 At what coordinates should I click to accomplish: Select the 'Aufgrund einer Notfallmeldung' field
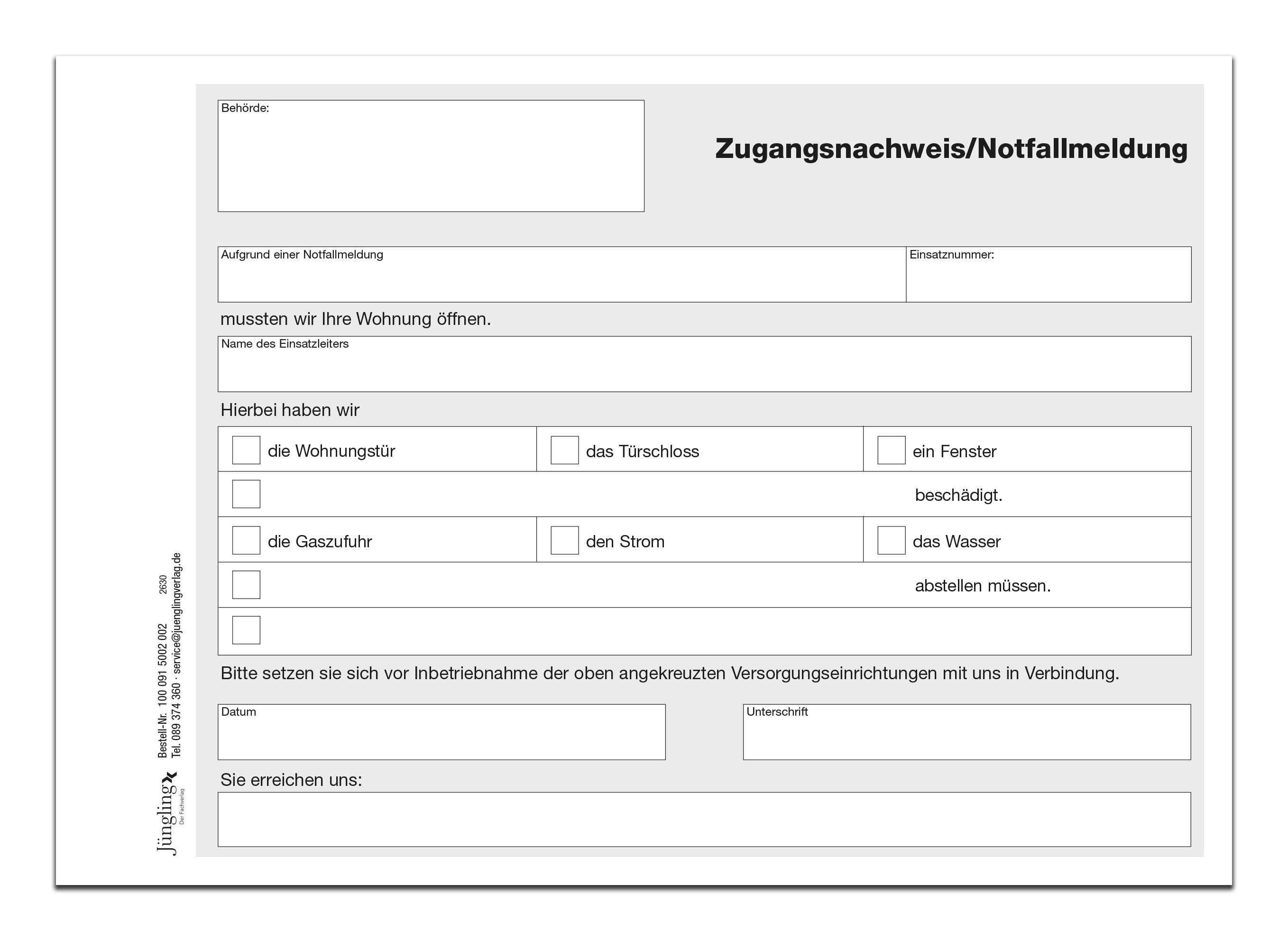562,275
